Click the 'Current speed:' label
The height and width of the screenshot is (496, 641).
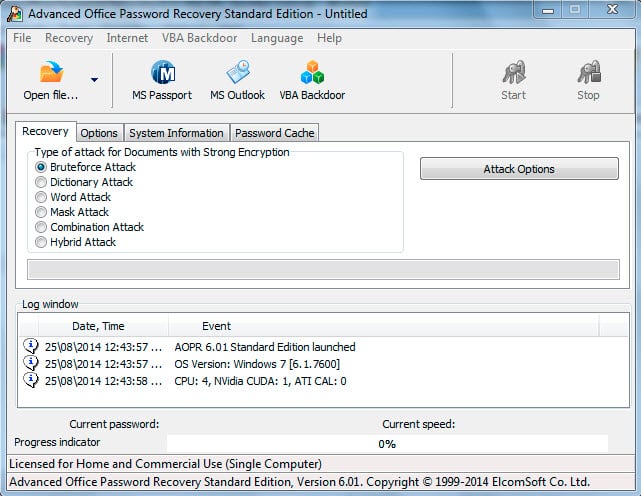click(x=419, y=424)
